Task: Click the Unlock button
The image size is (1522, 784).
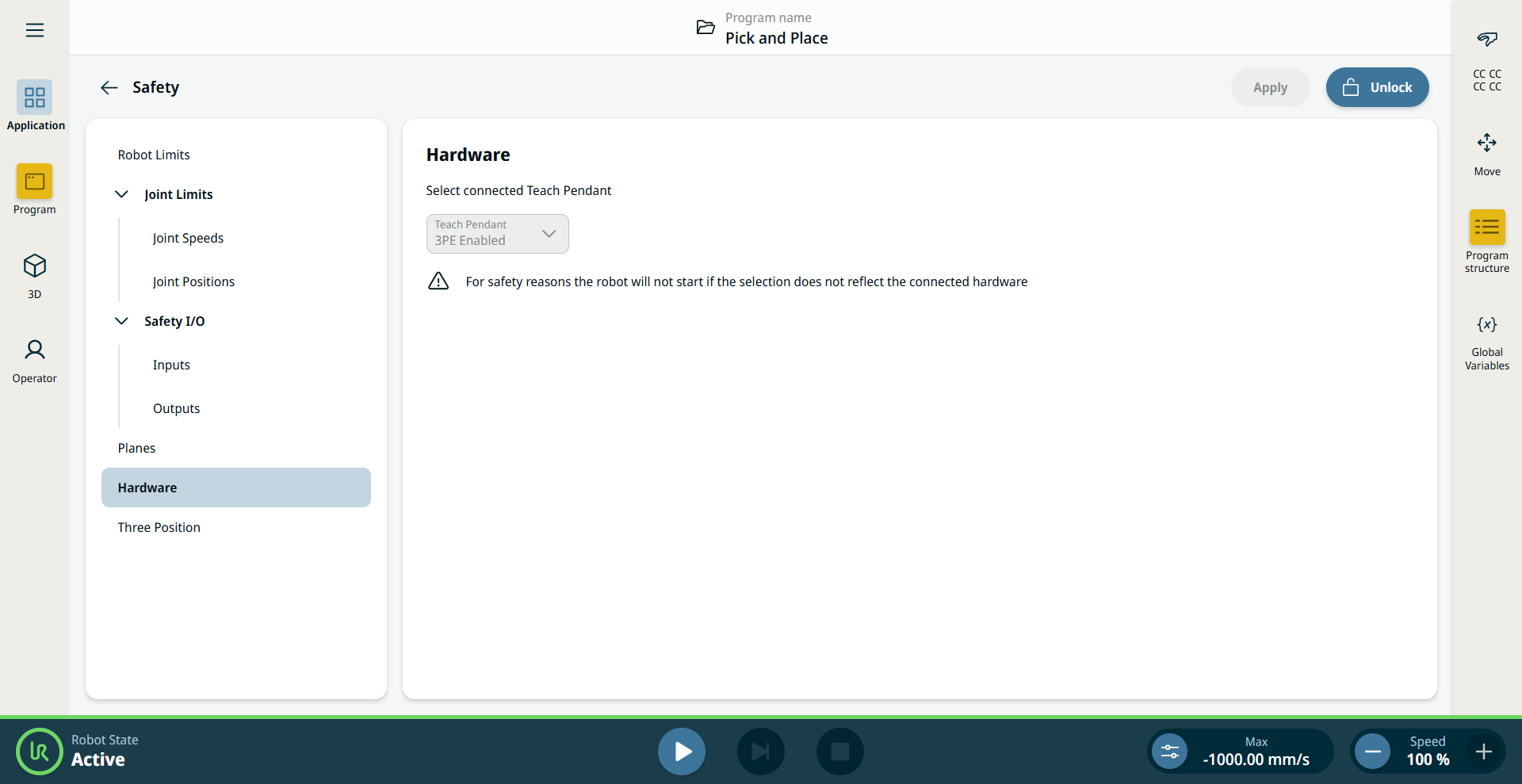Action: pyautogui.click(x=1377, y=88)
